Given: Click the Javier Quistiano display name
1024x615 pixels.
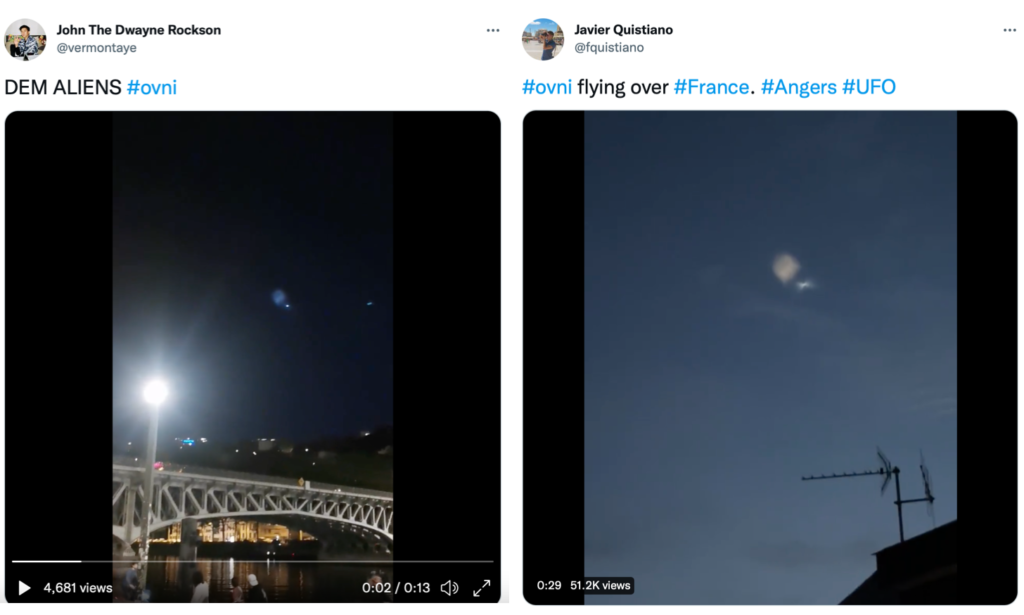Looking at the screenshot, I should [623, 30].
